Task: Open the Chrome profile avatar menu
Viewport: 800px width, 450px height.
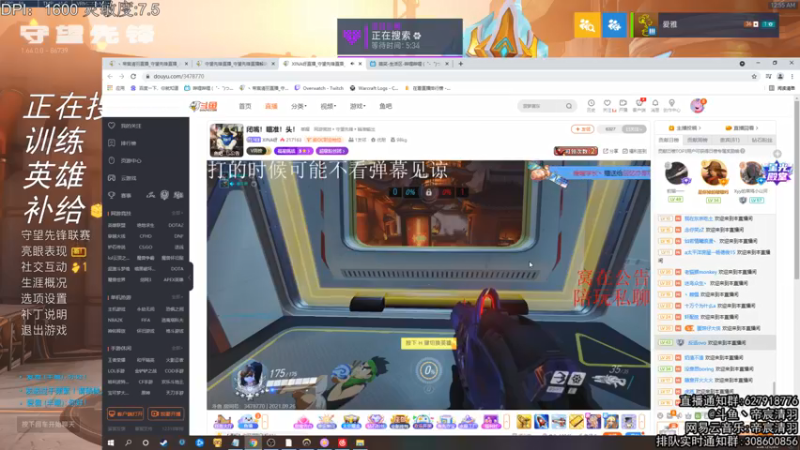Action: 780,76
